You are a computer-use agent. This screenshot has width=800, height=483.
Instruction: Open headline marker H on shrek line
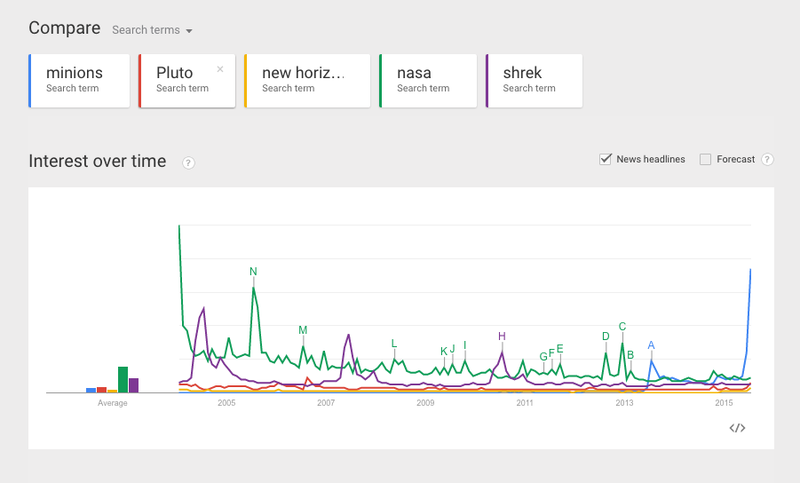click(502, 336)
